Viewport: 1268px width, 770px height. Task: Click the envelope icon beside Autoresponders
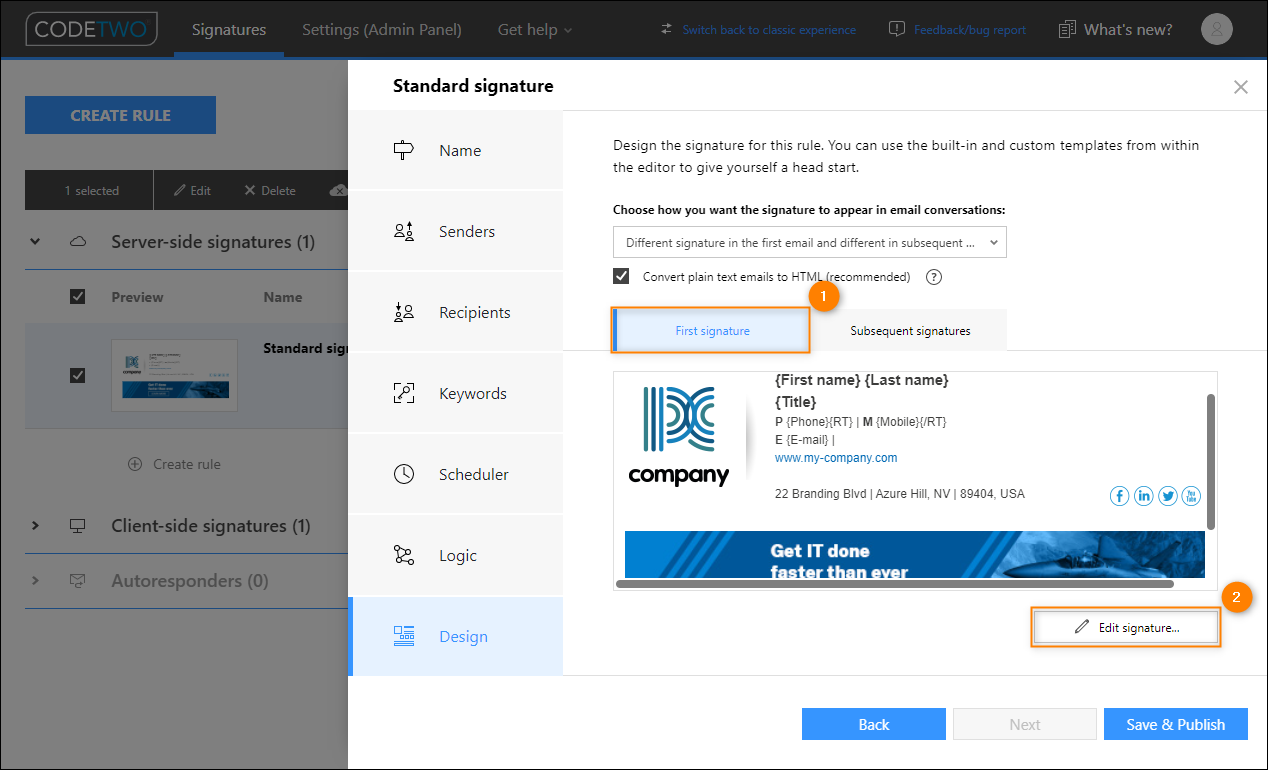(78, 581)
